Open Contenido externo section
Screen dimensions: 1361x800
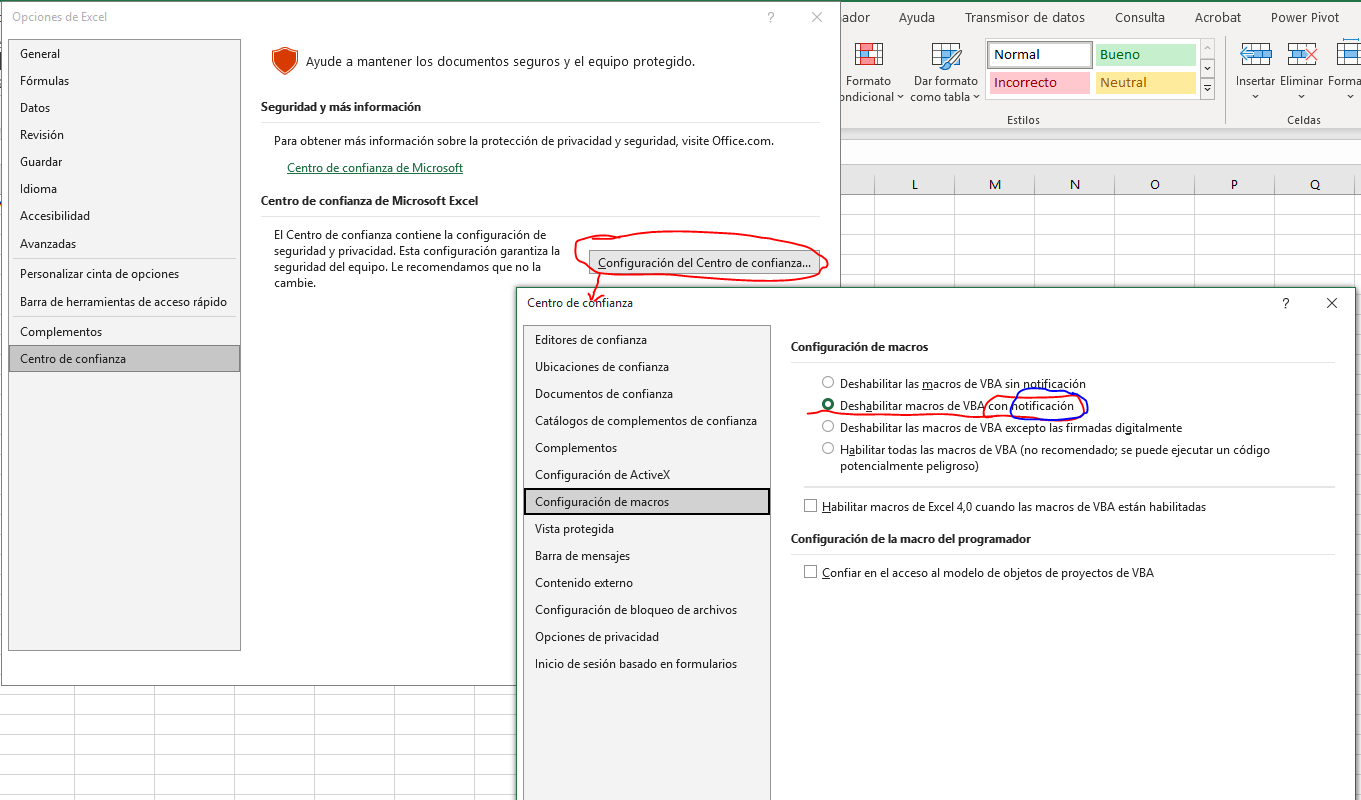point(647,583)
